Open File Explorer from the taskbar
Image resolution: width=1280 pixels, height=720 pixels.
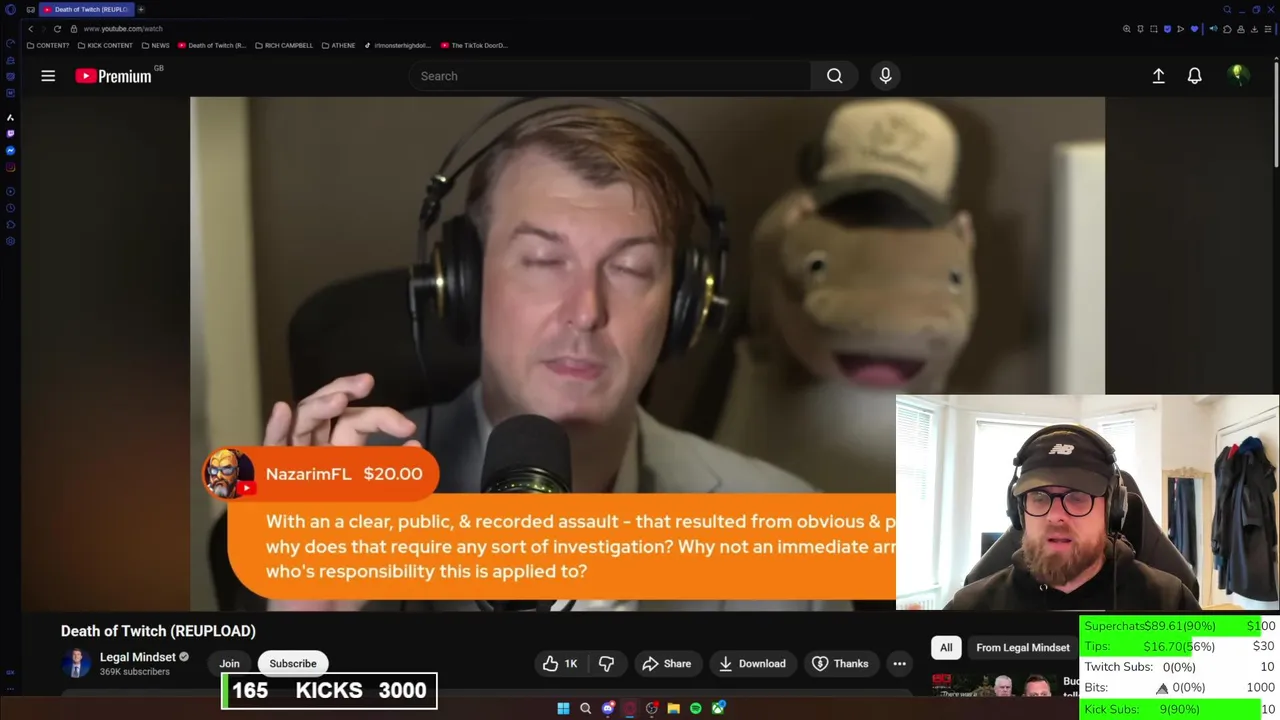click(673, 708)
